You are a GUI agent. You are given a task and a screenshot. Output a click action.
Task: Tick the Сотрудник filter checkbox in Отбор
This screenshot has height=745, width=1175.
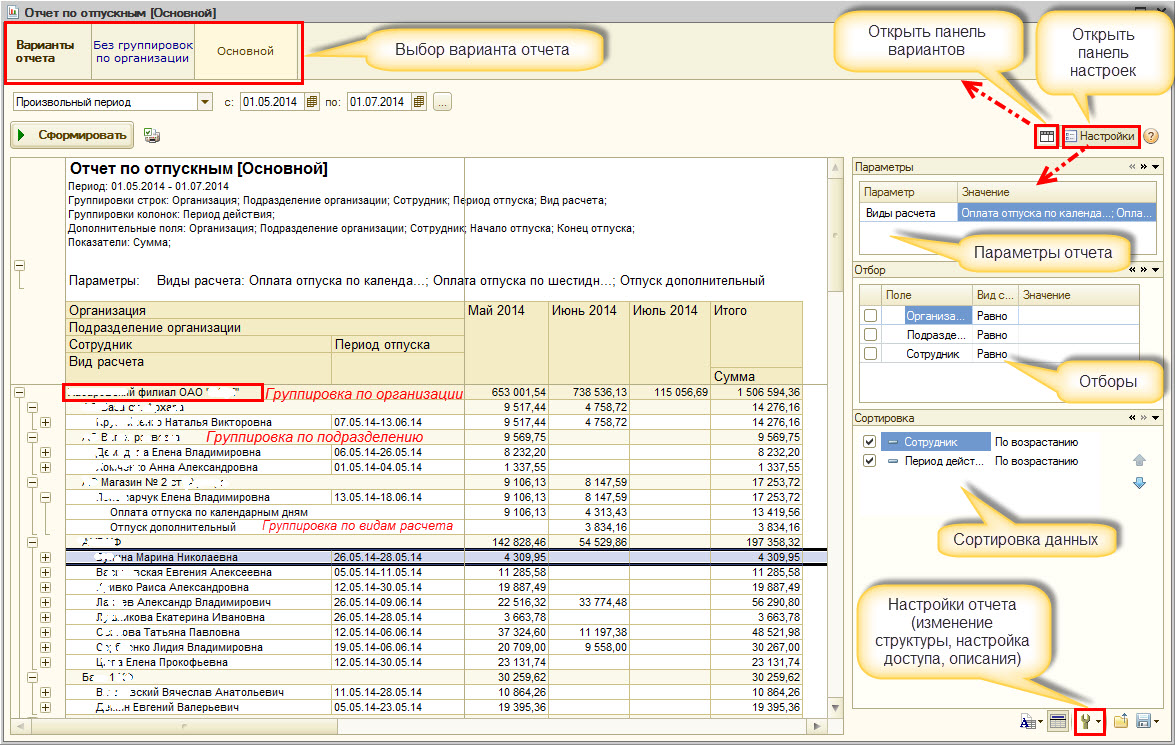[871, 354]
